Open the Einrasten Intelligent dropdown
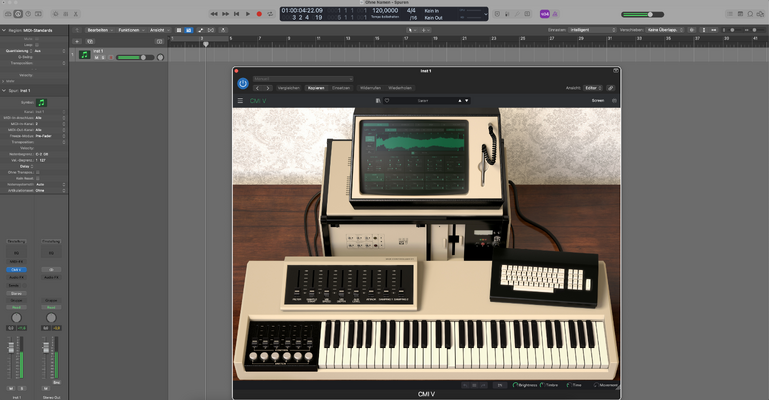 point(592,30)
